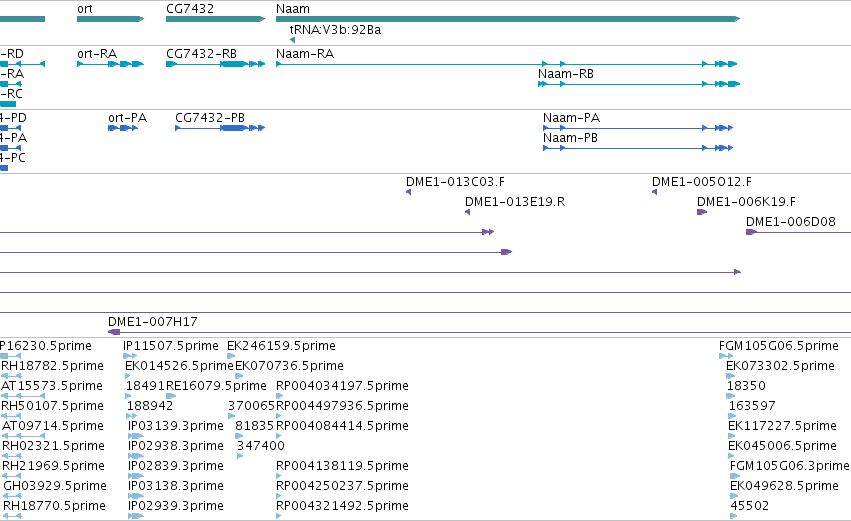Select the DME1-013E19.R feature

tap(515, 202)
